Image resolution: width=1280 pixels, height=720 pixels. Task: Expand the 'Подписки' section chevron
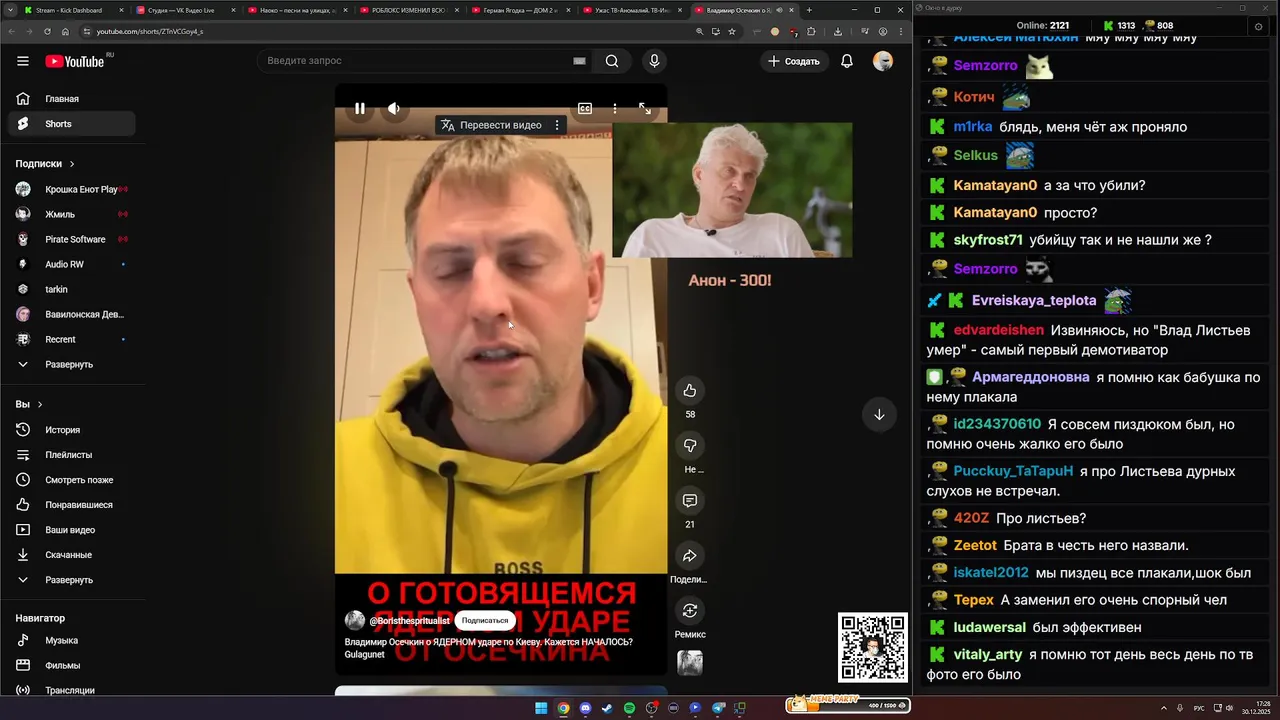point(72,163)
